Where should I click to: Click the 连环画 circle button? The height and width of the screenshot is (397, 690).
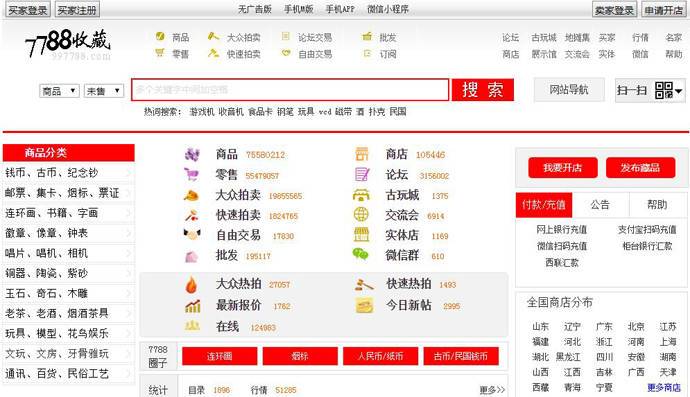coord(220,356)
